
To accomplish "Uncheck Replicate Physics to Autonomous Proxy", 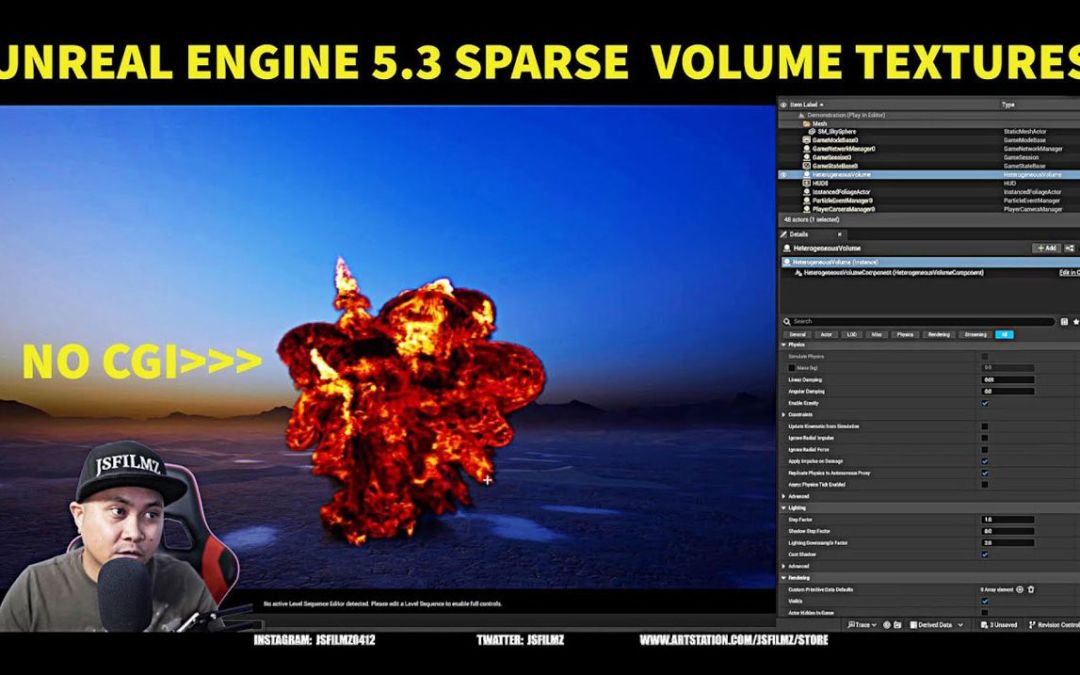I will coord(985,473).
